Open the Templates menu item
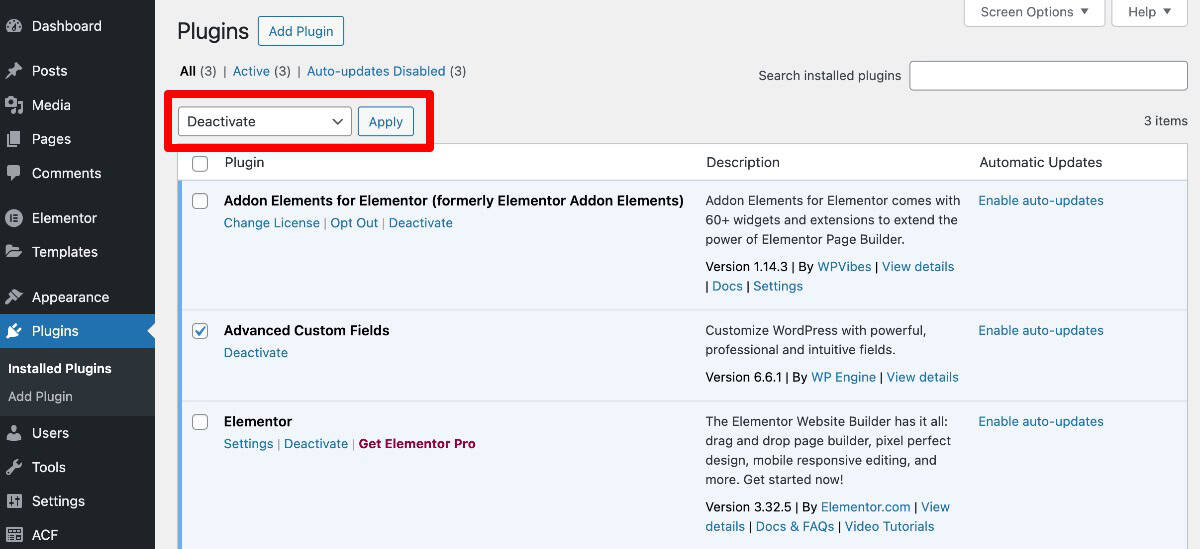The image size is (1200, 549). pos(77,252)
